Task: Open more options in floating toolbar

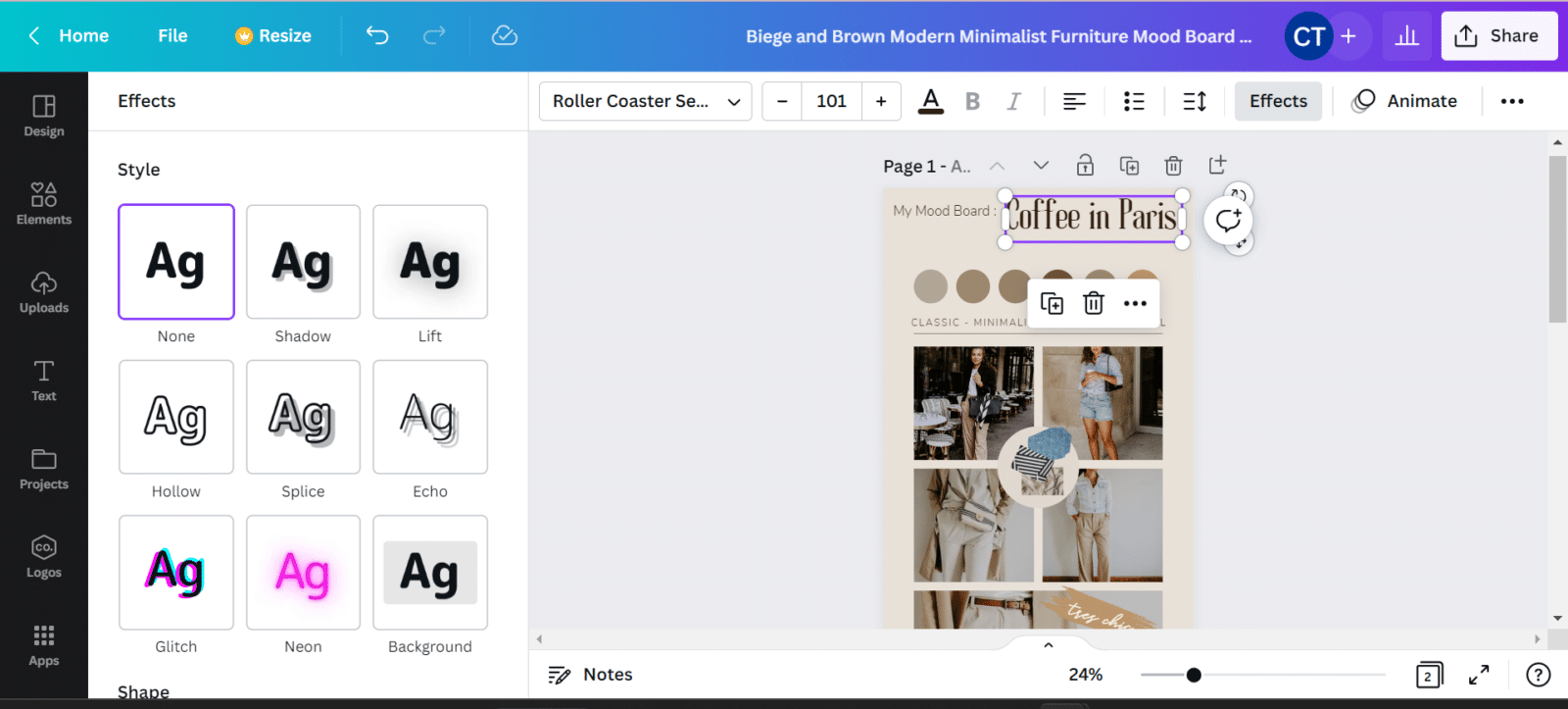Action: (1135, 303)
